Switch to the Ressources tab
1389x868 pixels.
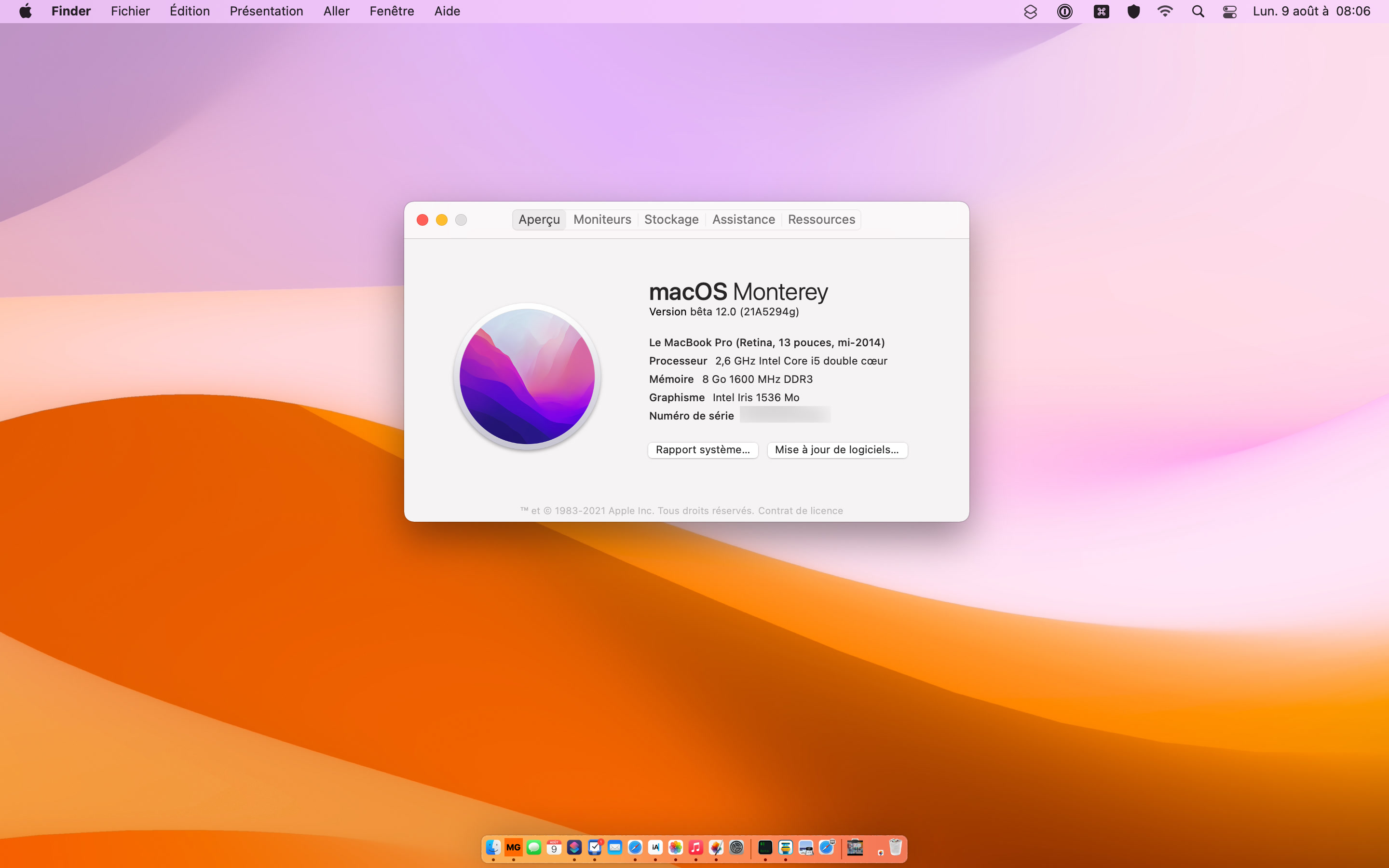click(821, 219)
